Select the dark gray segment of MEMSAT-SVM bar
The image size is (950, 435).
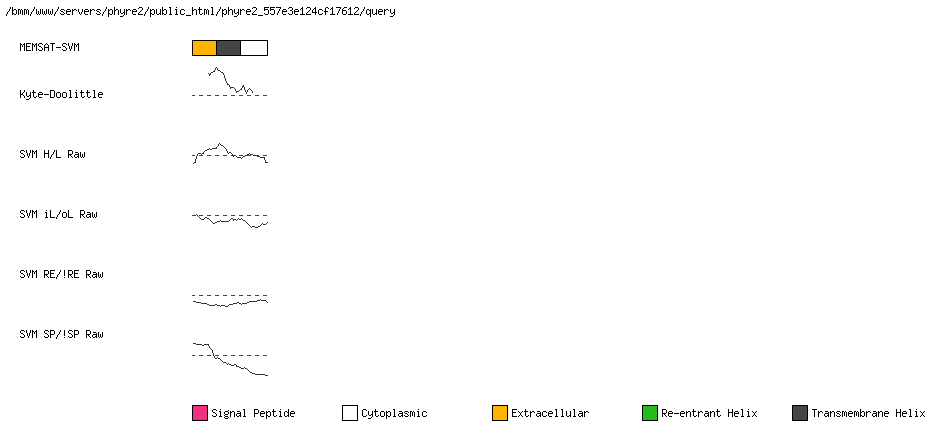pos(228,48)
